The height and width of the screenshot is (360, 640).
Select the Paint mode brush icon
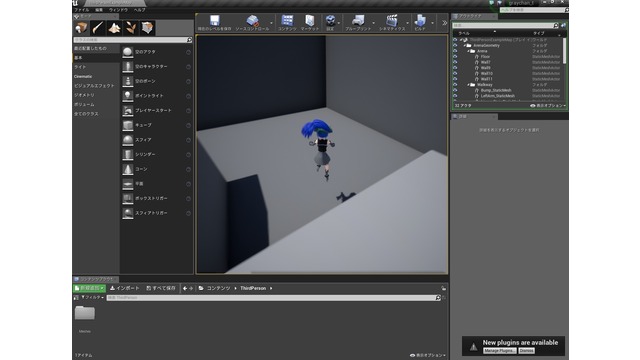(98, 28)
